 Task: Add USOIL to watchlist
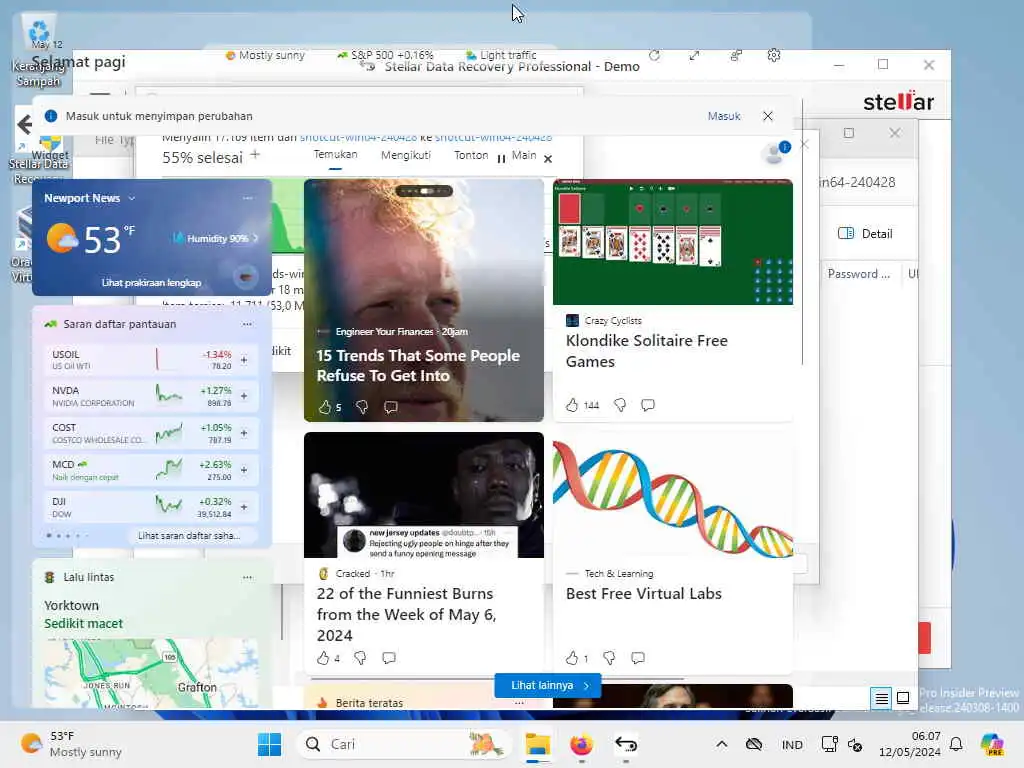pyautogui.click(x=244, y=359)
